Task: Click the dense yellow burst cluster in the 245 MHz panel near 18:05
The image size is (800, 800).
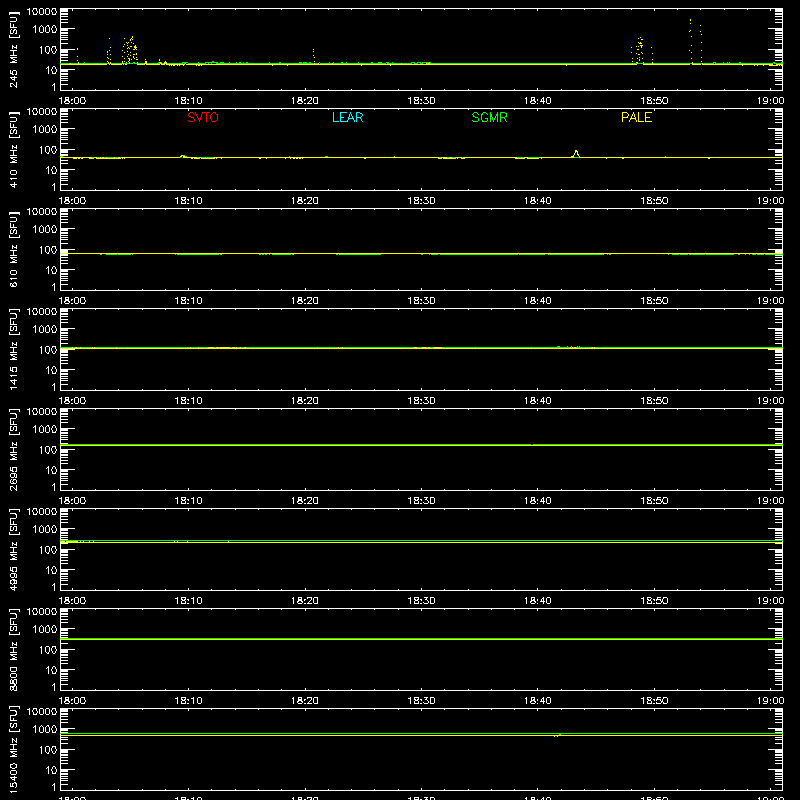Action: (130, 51)
